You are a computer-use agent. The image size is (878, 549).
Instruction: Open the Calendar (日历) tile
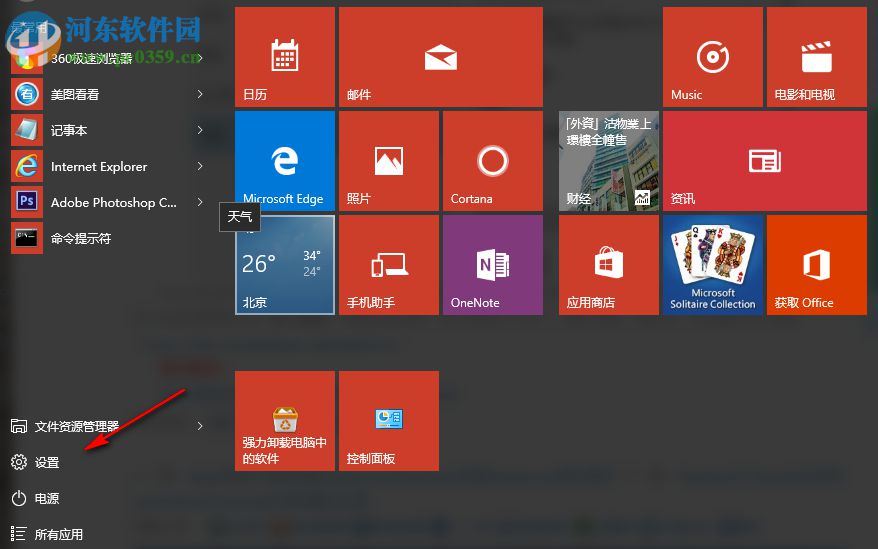(x=284, y=57)
